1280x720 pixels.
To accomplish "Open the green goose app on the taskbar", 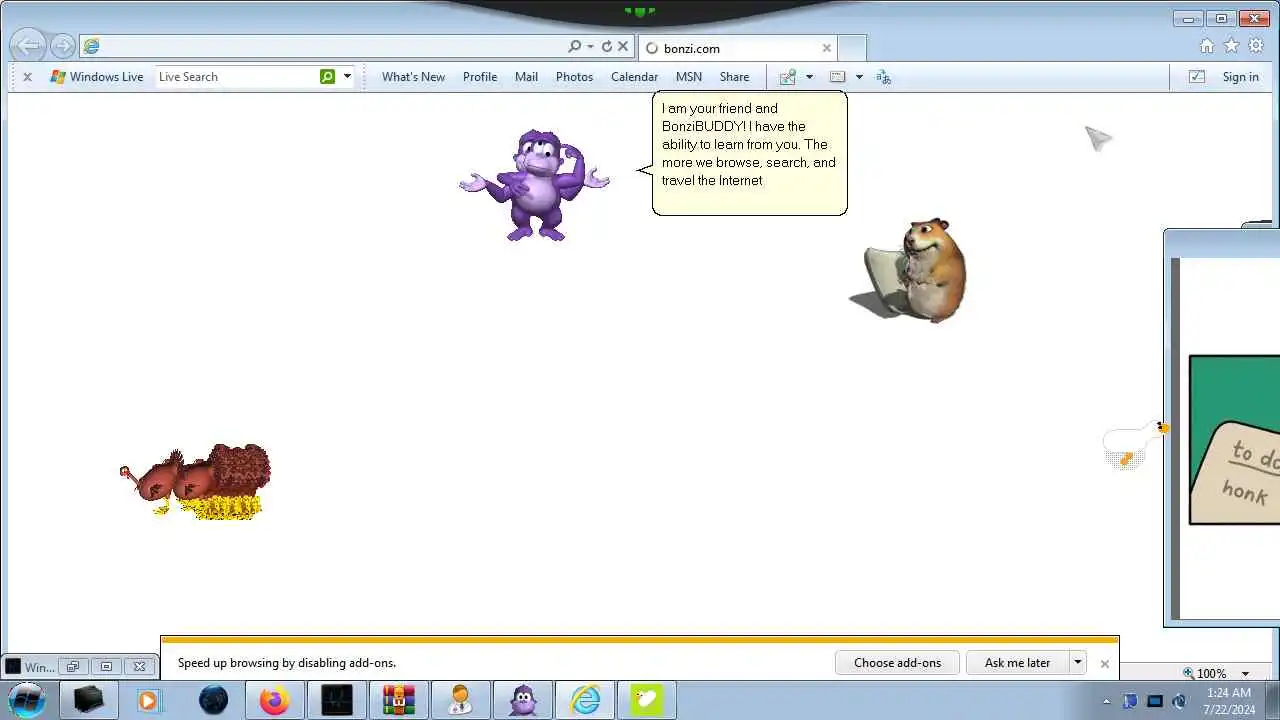I will click(646, 700).
